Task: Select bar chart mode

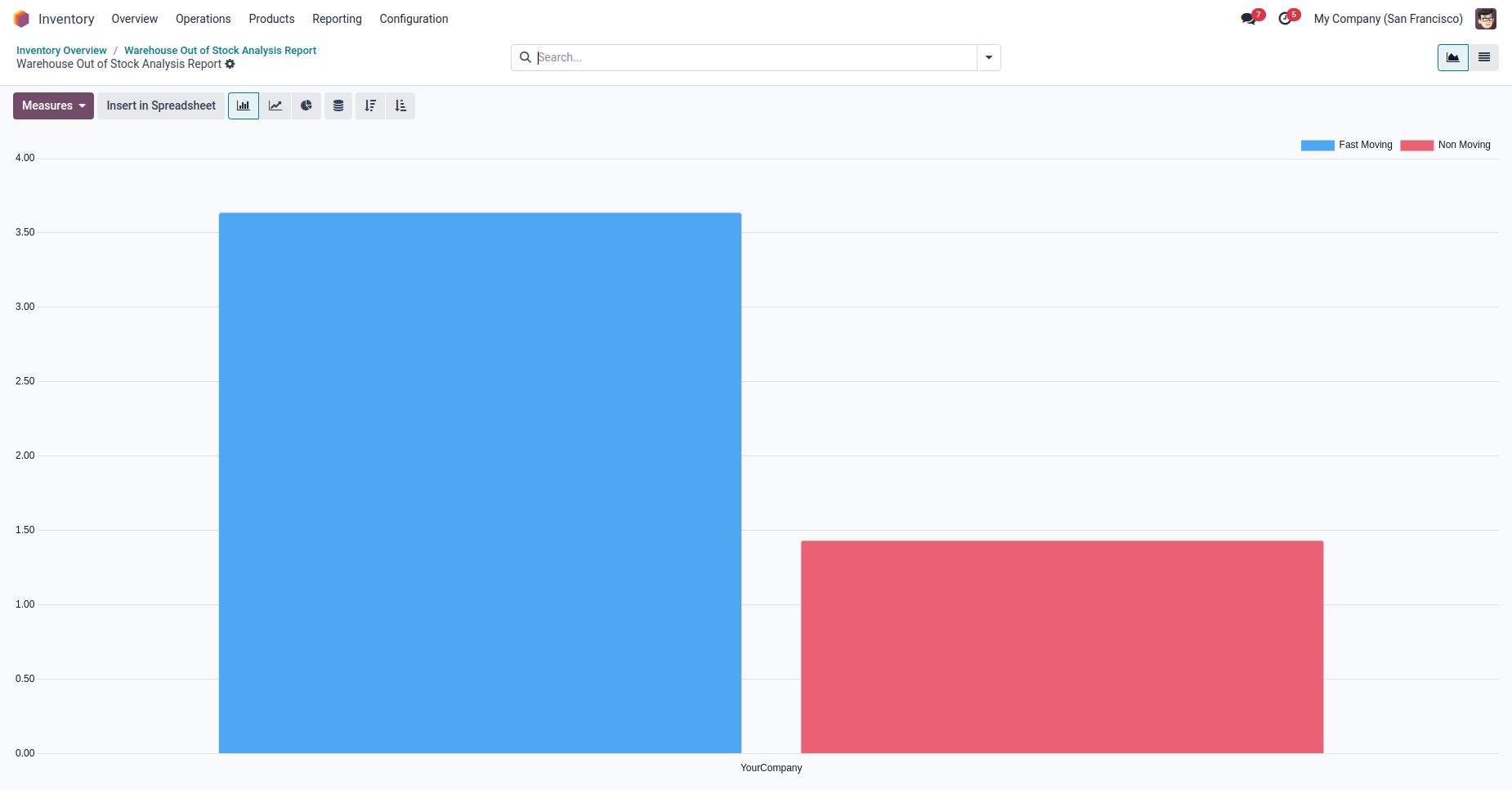Action: click(244, 105)
